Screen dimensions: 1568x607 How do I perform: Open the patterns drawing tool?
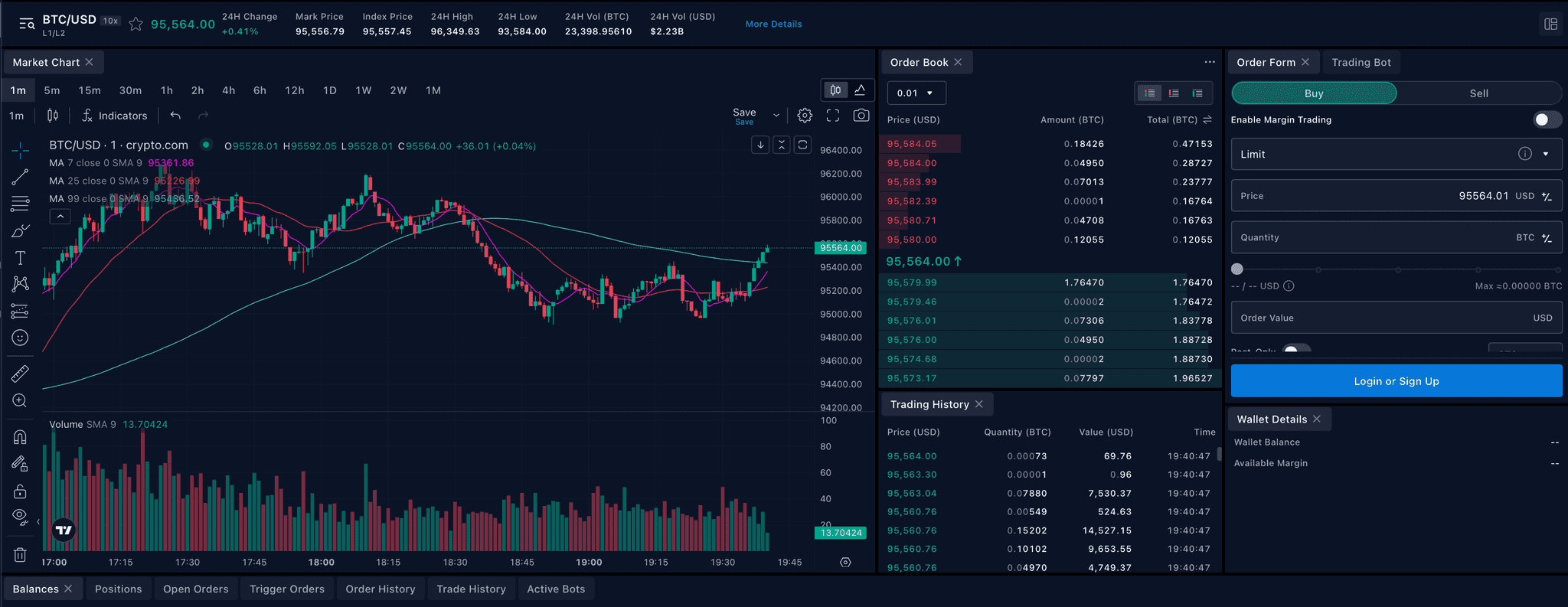20,284
